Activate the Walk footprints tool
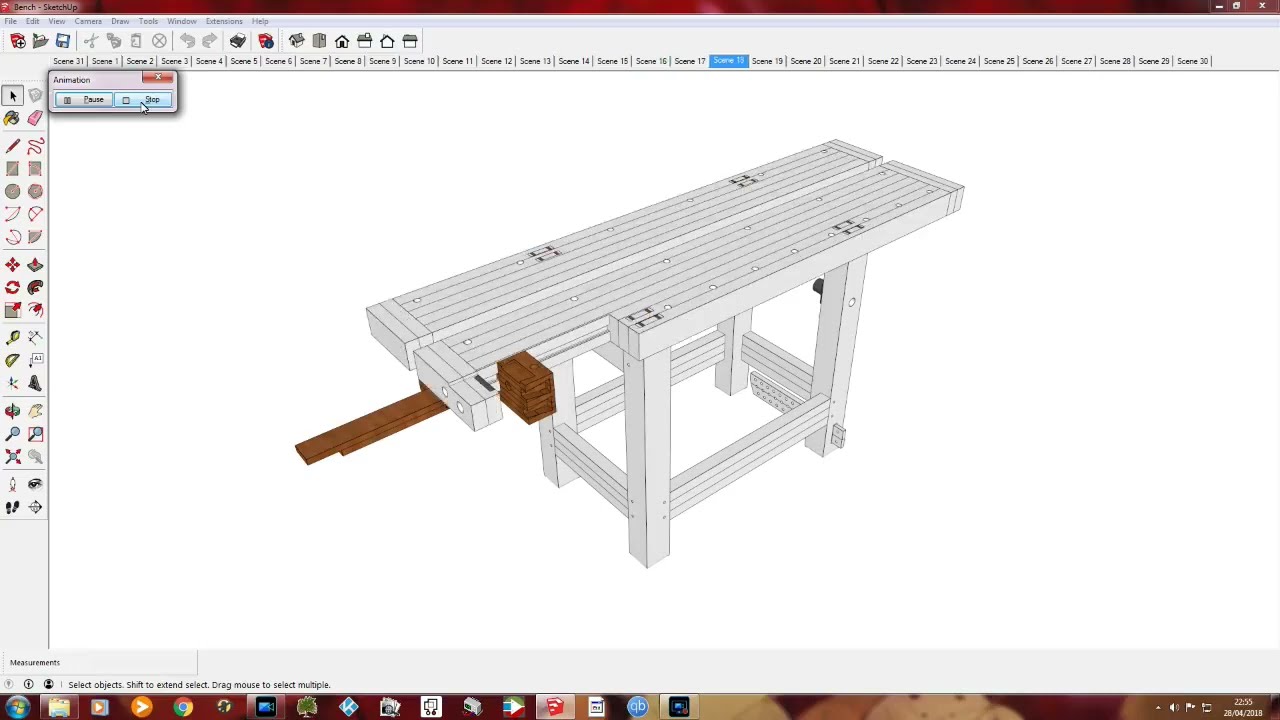This screenshot has width=1280, height=720. [x=13, y=507]
